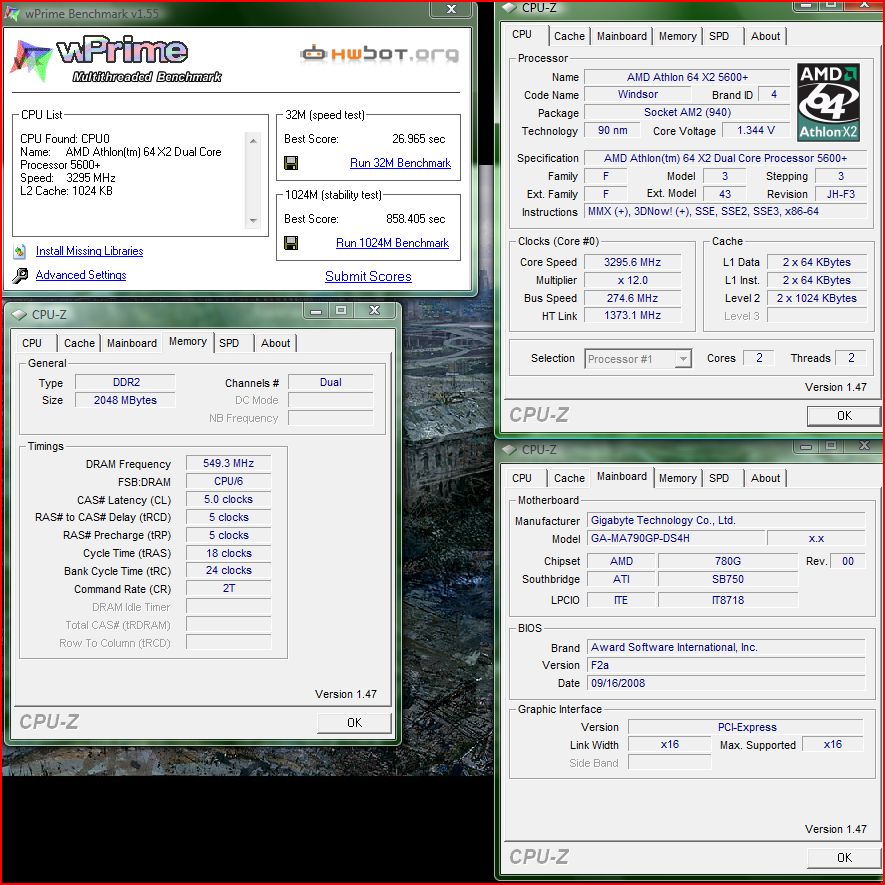Viewport: 885px width, 885px height.
Task: Click the AMD Athlon X2 processor logo
Action: click(x=828, y=102)
